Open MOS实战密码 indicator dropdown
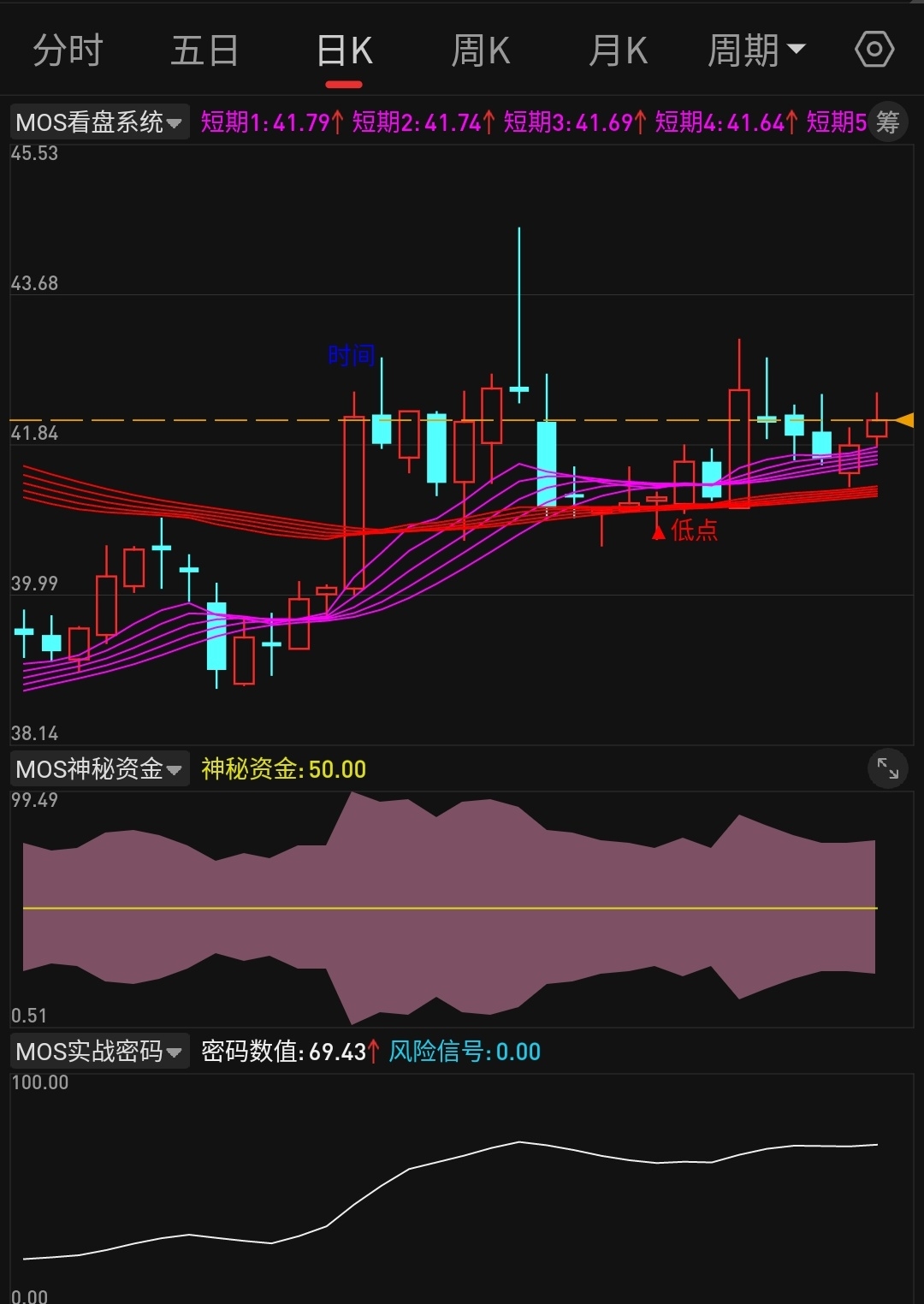The height and width of the screenshot is (1304, 924). tap(99, 1051)
